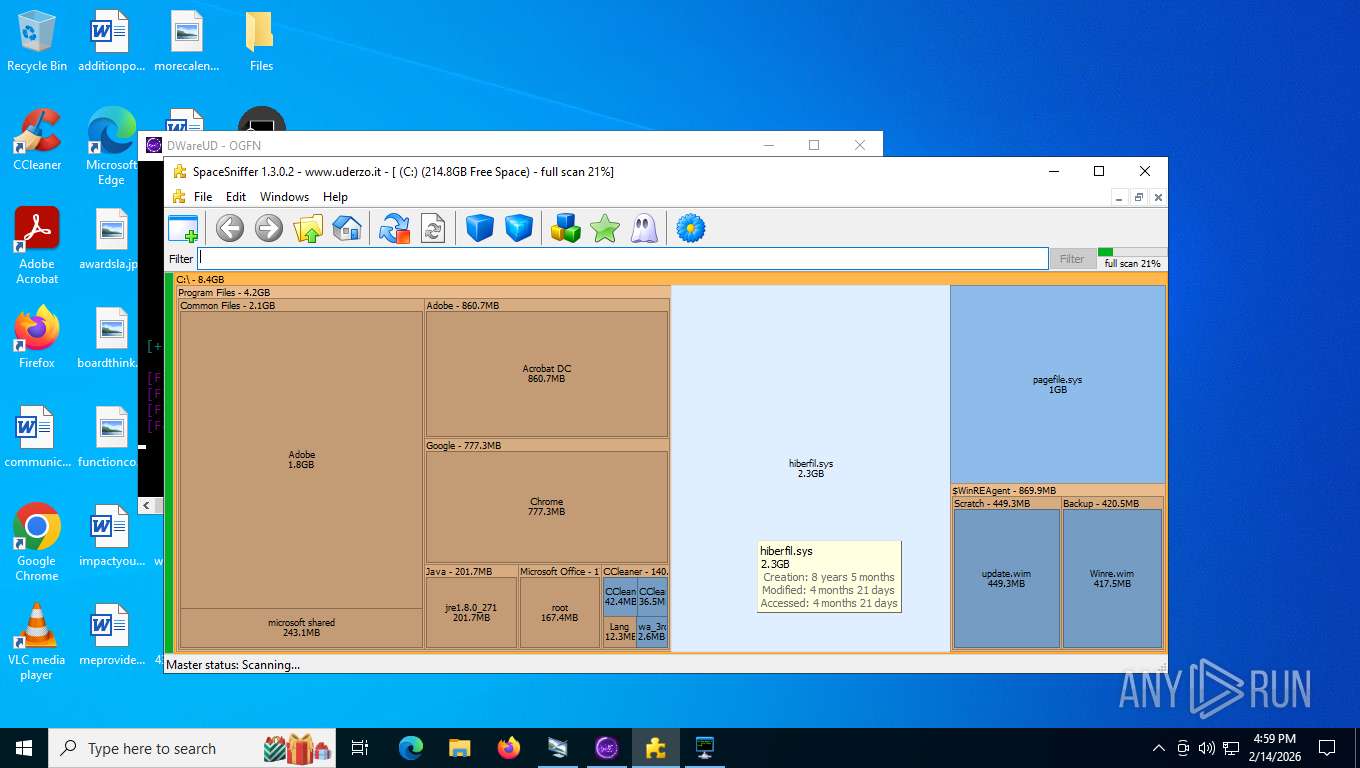Click SpaceSniffer icon left of File menu
Viewport: 1360px width, 768px height.
tap(179, 197)
